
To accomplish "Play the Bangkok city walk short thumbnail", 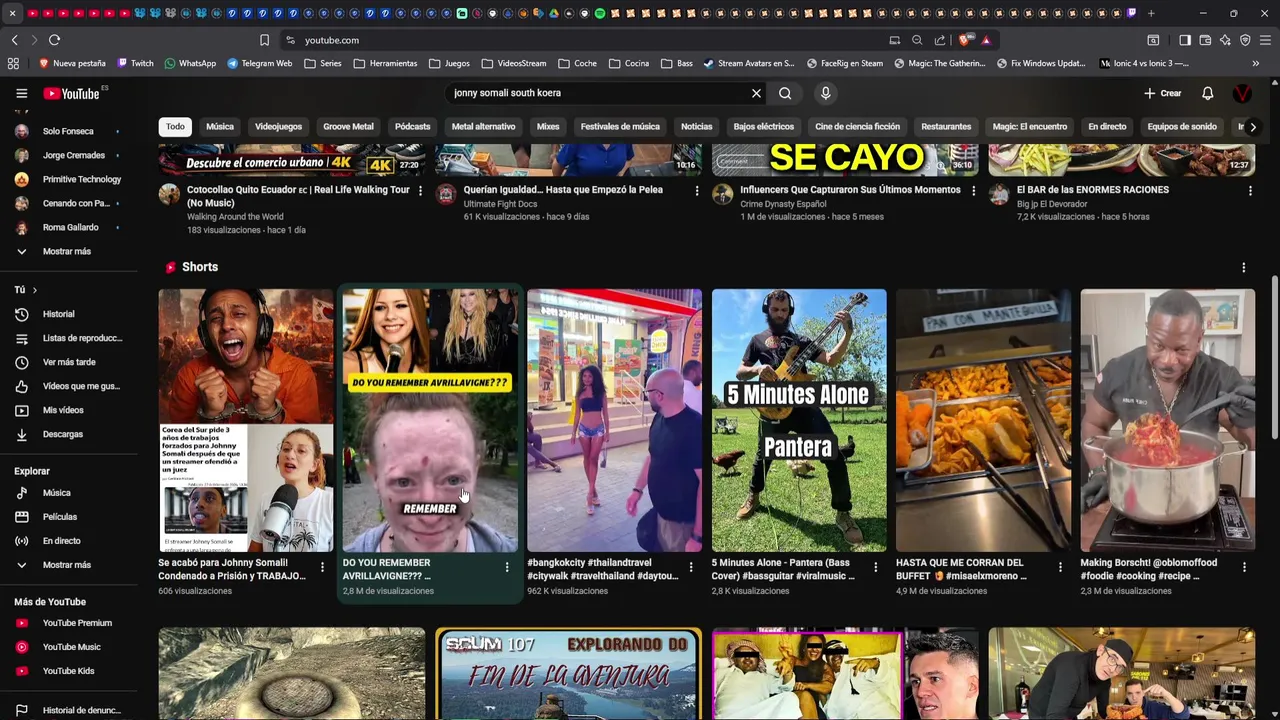I will pyautogui.click(x=614, y=420).
